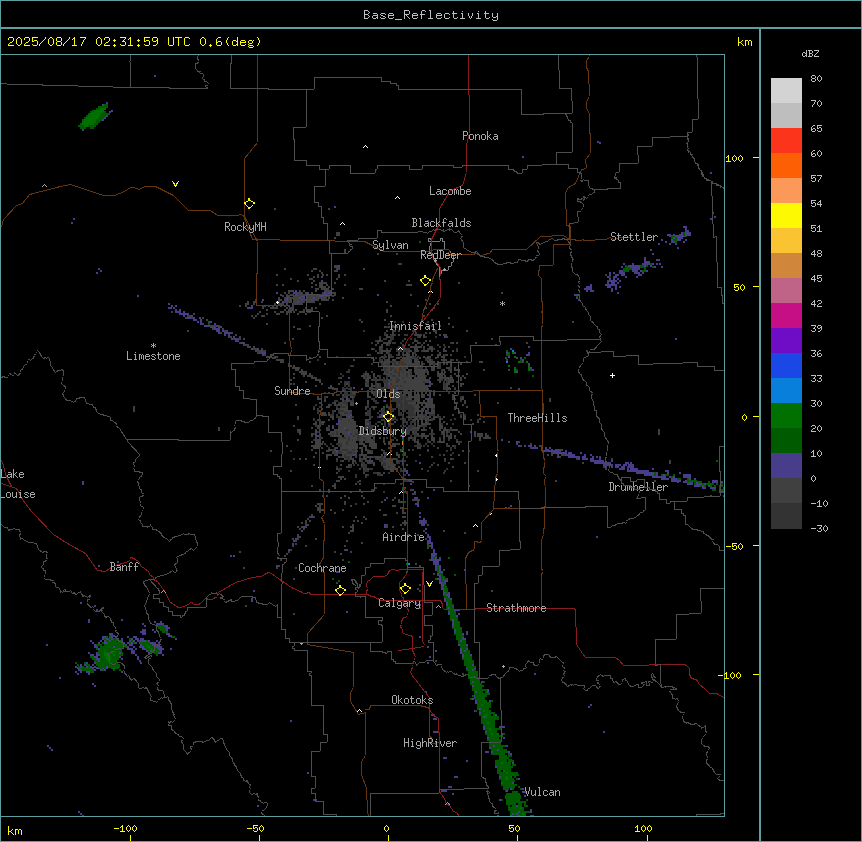Click the 50 tick on the bottom axis
The height and width of the screenshot is (842, 862).
pyautogui.click(x=515, y=828)
